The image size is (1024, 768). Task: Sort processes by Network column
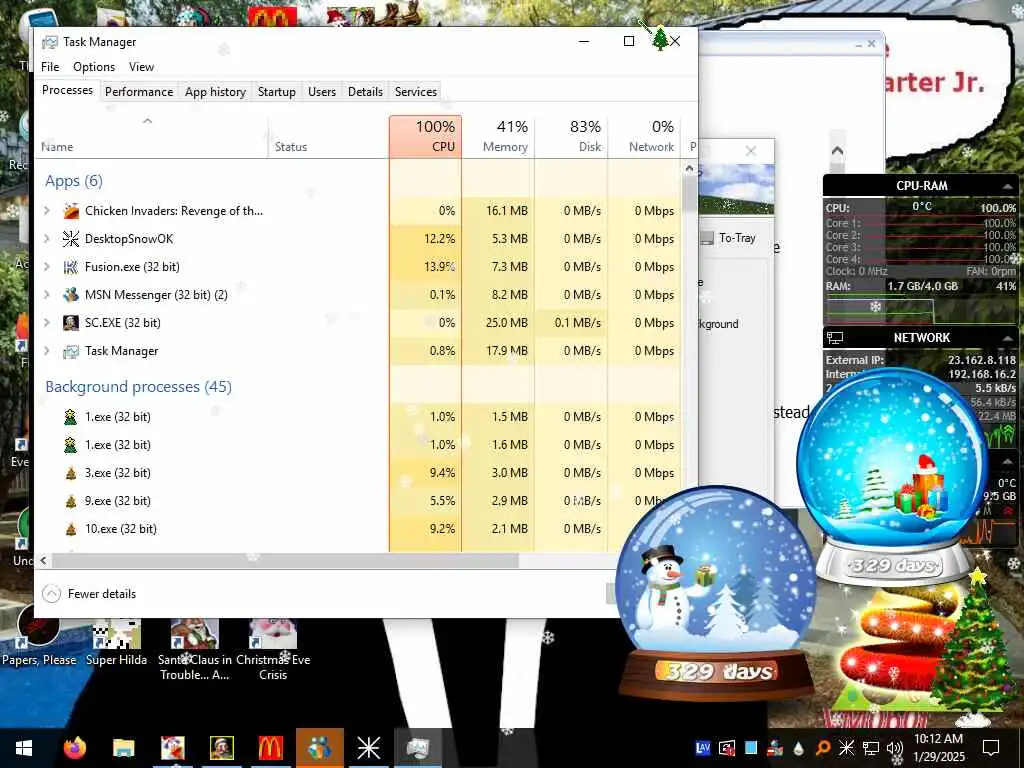click(x=644, y=136)
